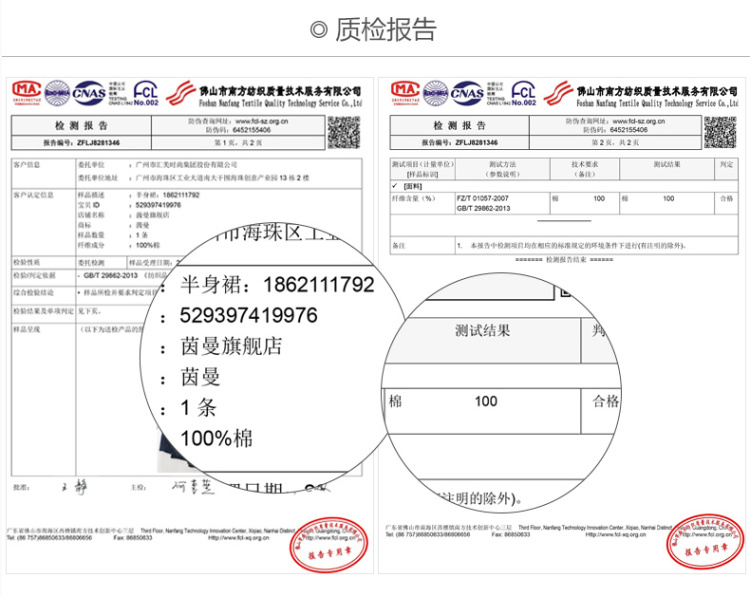Click the FCL No.002 logo on report page 2

[523, 93]
